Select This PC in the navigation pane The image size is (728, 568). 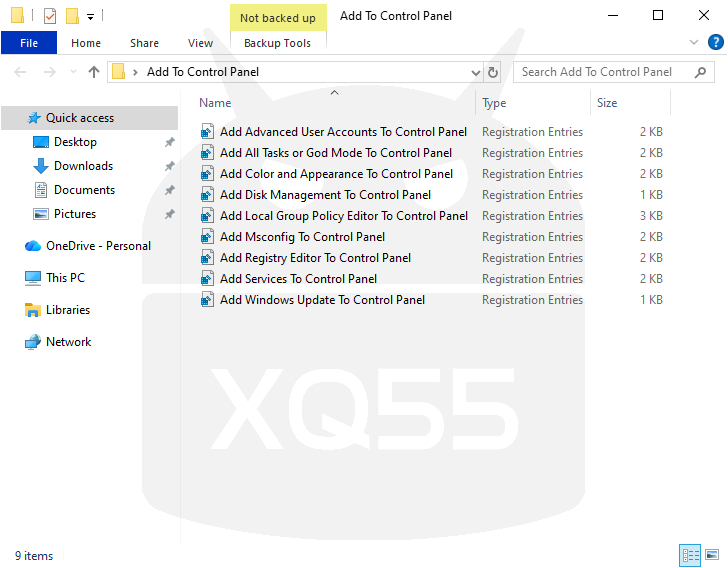click(65, 278)
